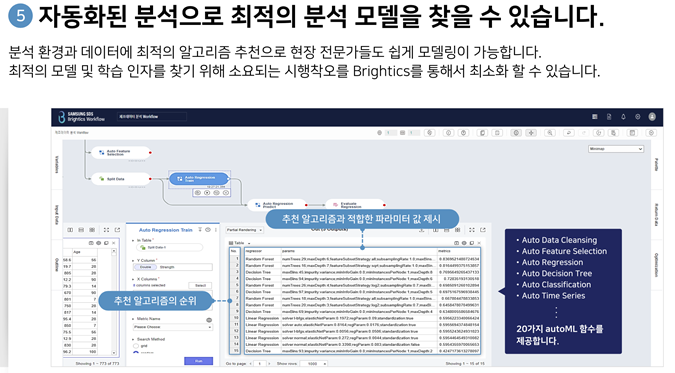Select the Auto Feature Selection node
This screenshot has height=373, width=675.
[121, 152]
